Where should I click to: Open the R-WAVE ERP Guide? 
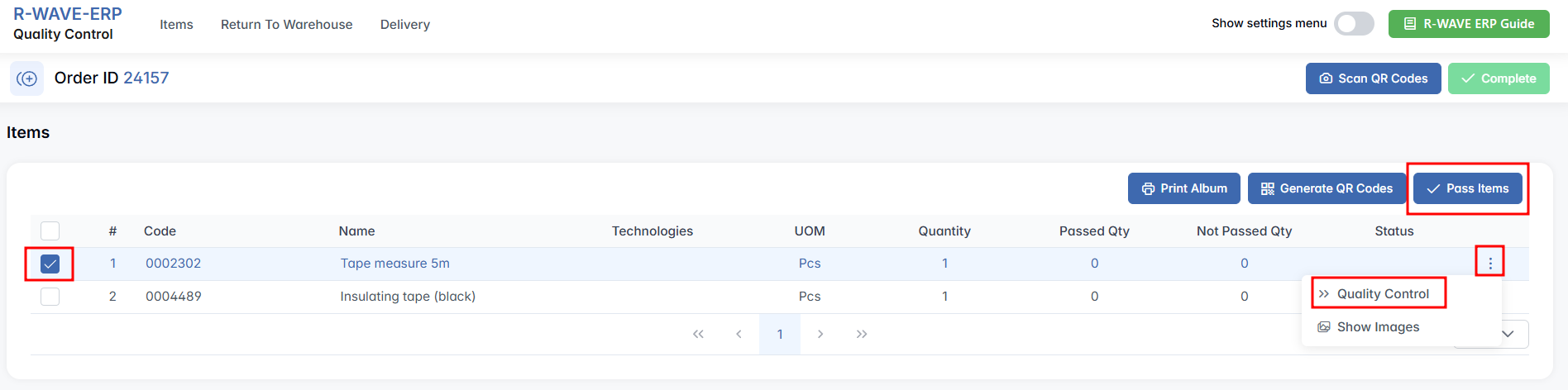[x=1469, y=24]
